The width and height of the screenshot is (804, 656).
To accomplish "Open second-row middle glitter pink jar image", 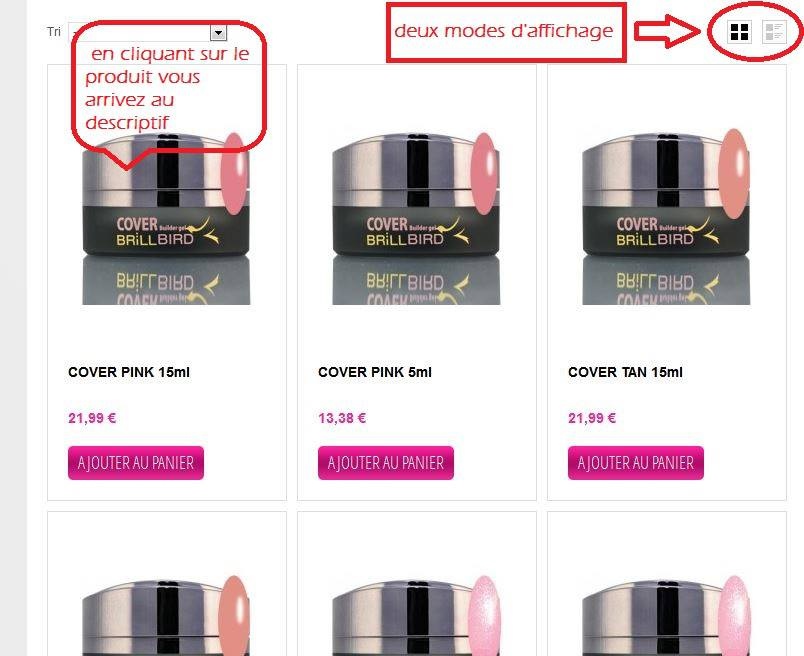I will tap(416, 615).
